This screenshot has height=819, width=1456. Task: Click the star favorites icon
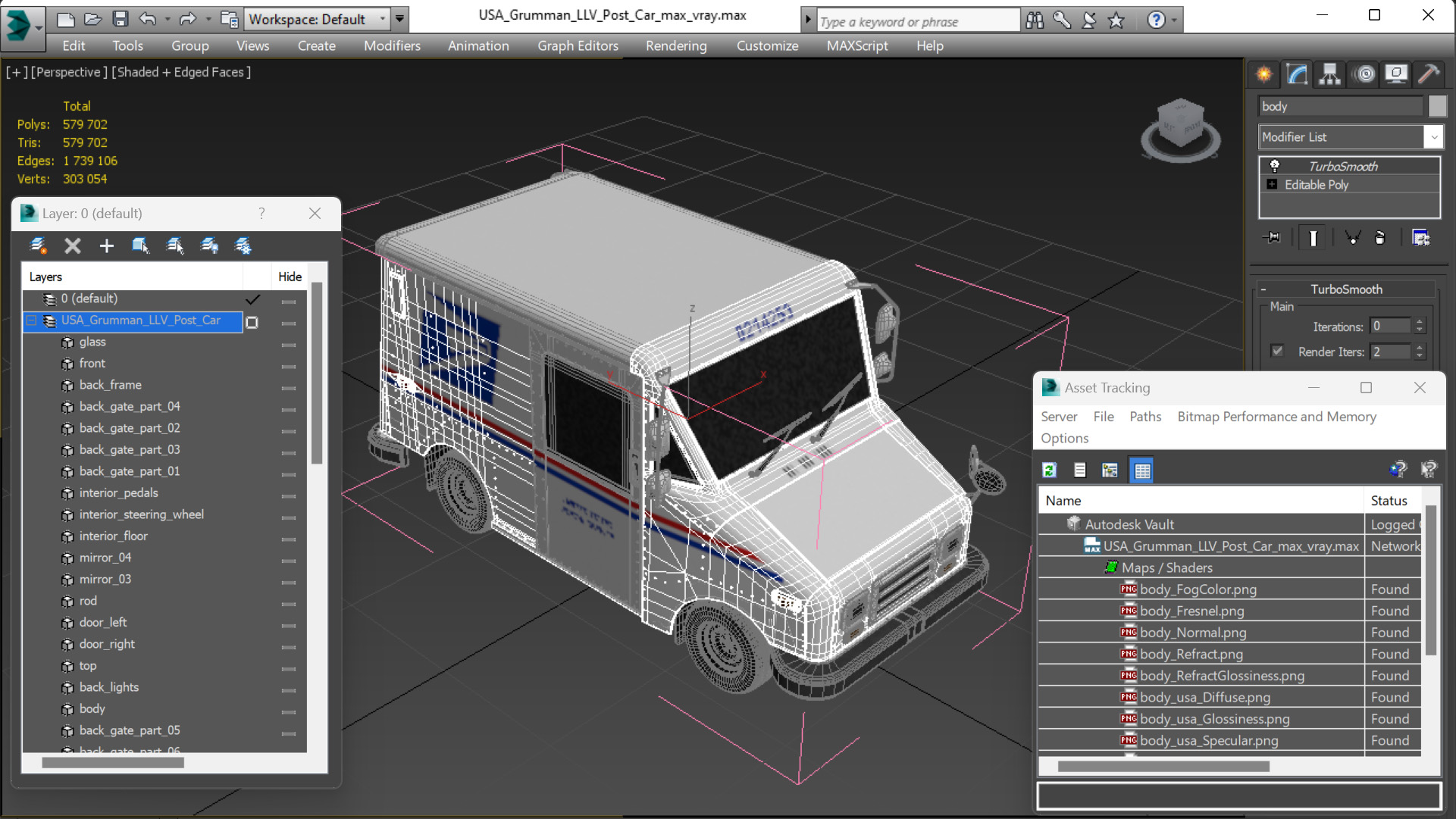[x=1116, y=20]
